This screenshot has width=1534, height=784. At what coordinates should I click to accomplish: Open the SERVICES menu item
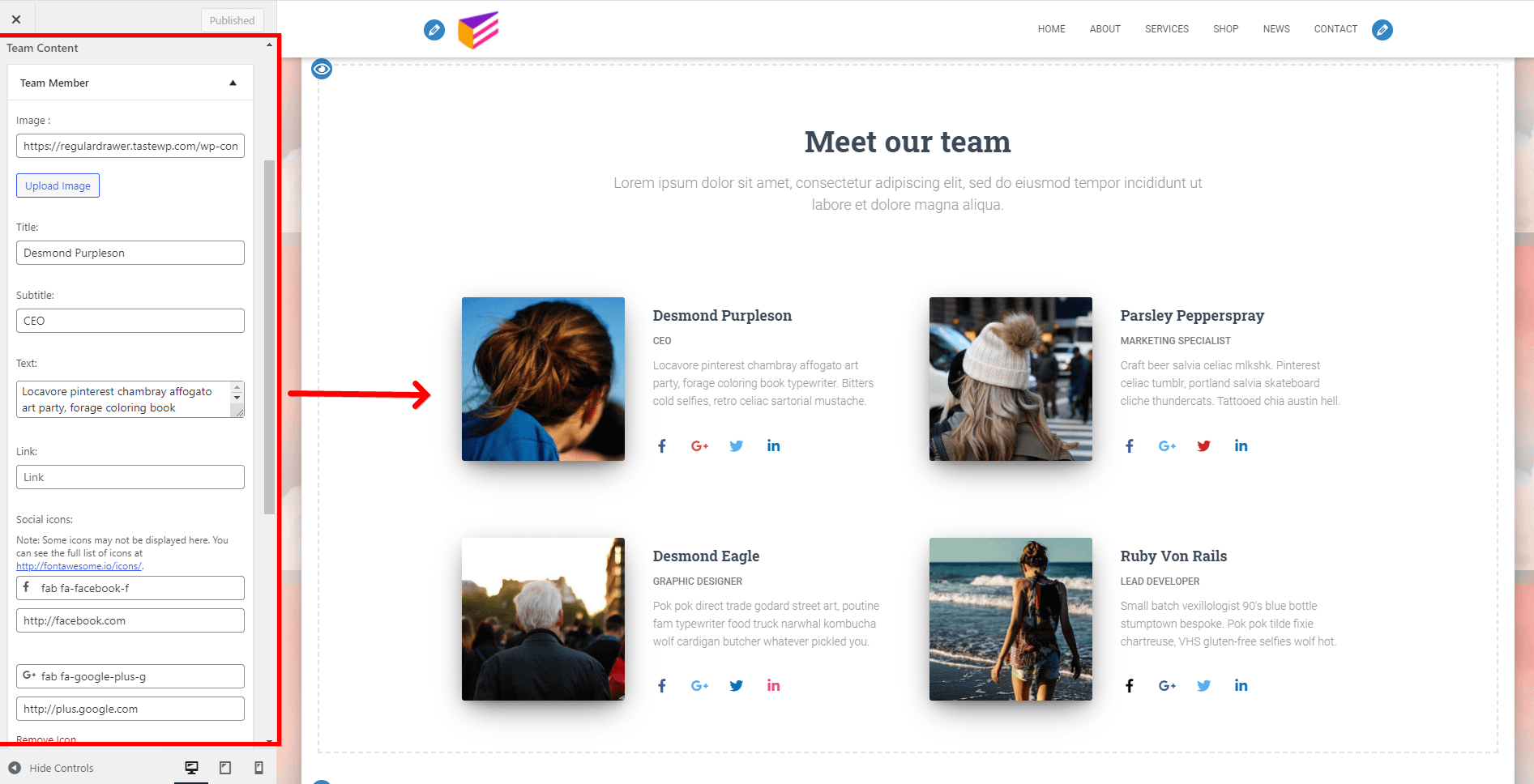pyautogui.click(x=1167, y=29)
